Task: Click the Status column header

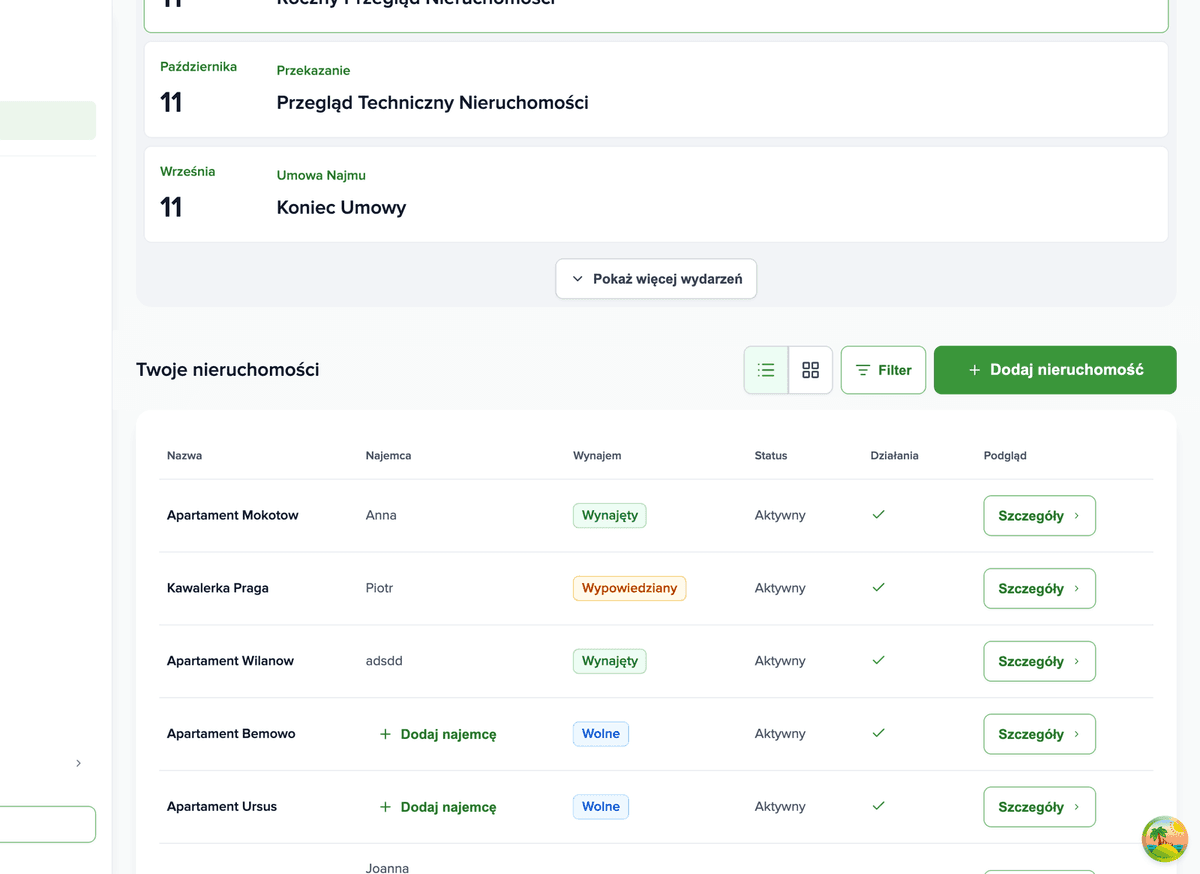Action: [x=771, y=456]
